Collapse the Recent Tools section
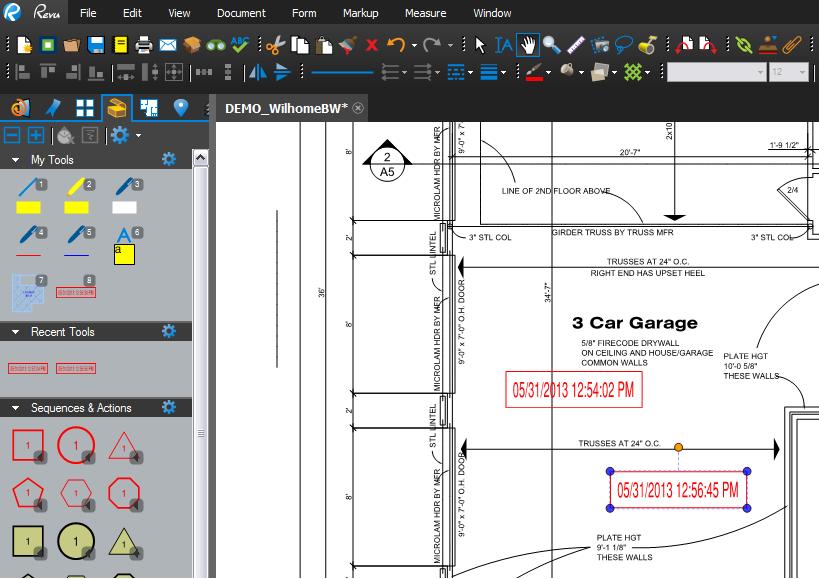The height and width of the screenshot is (579, 819). click(x=16, y=332)
